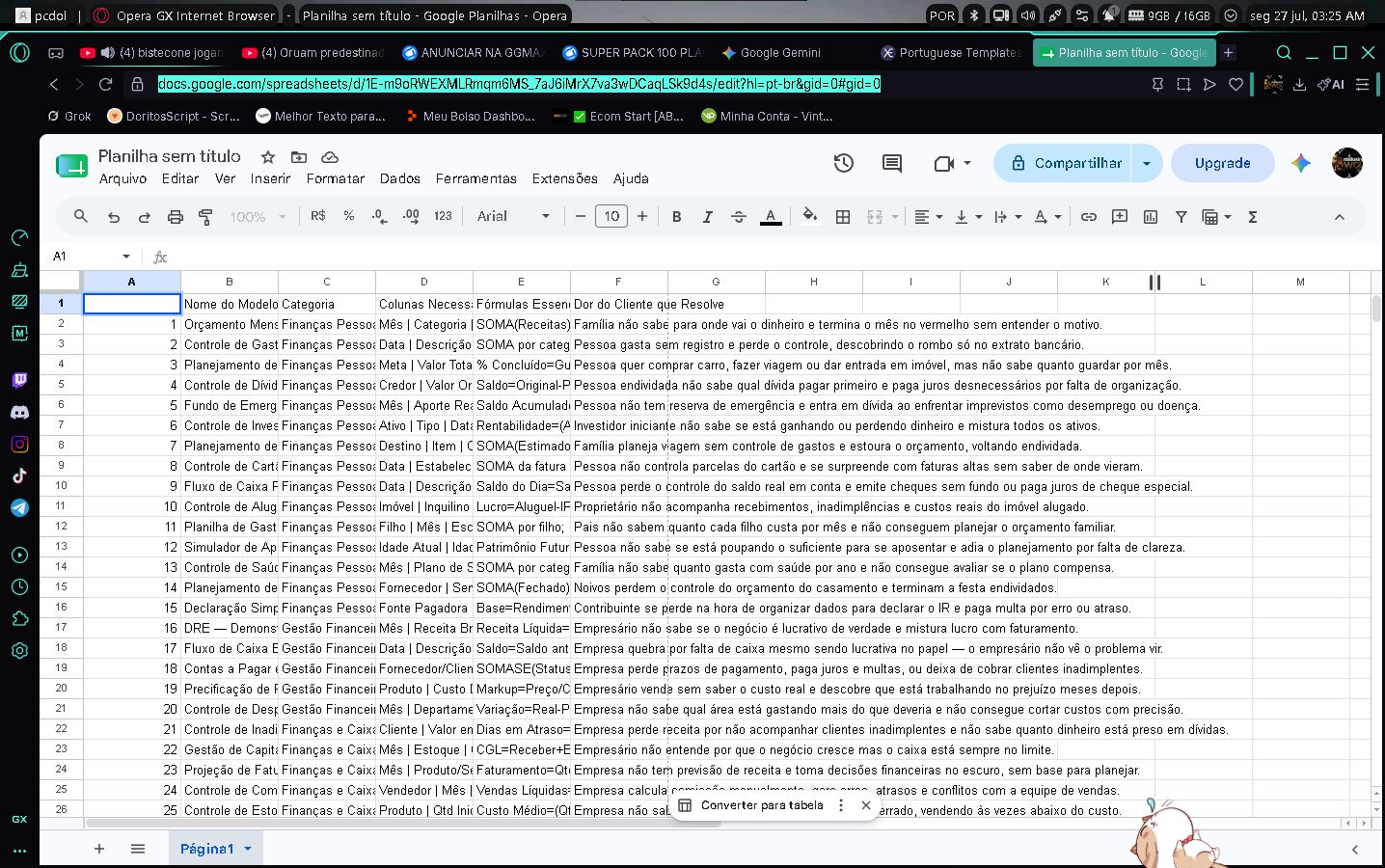1385x868 pixels.
Task: Format as currency R$
Action: point(318,216)
